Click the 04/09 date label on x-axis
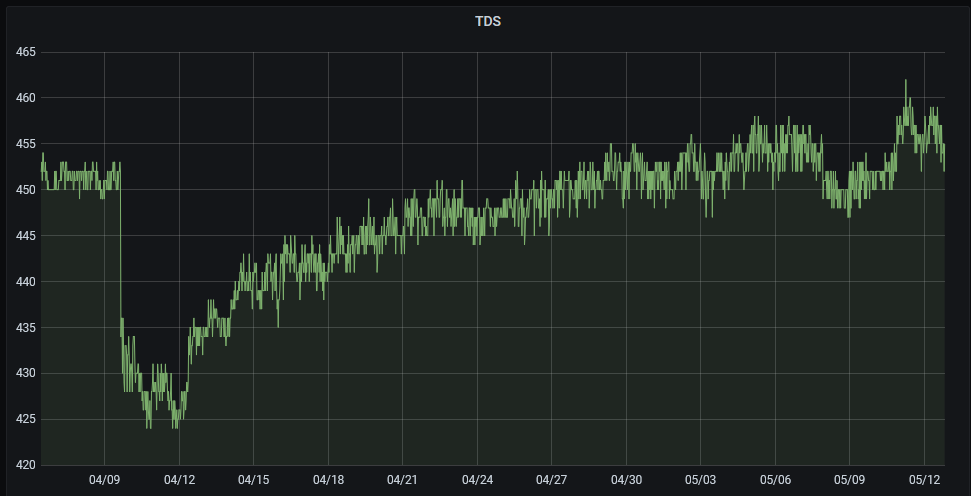 [104, 479]
